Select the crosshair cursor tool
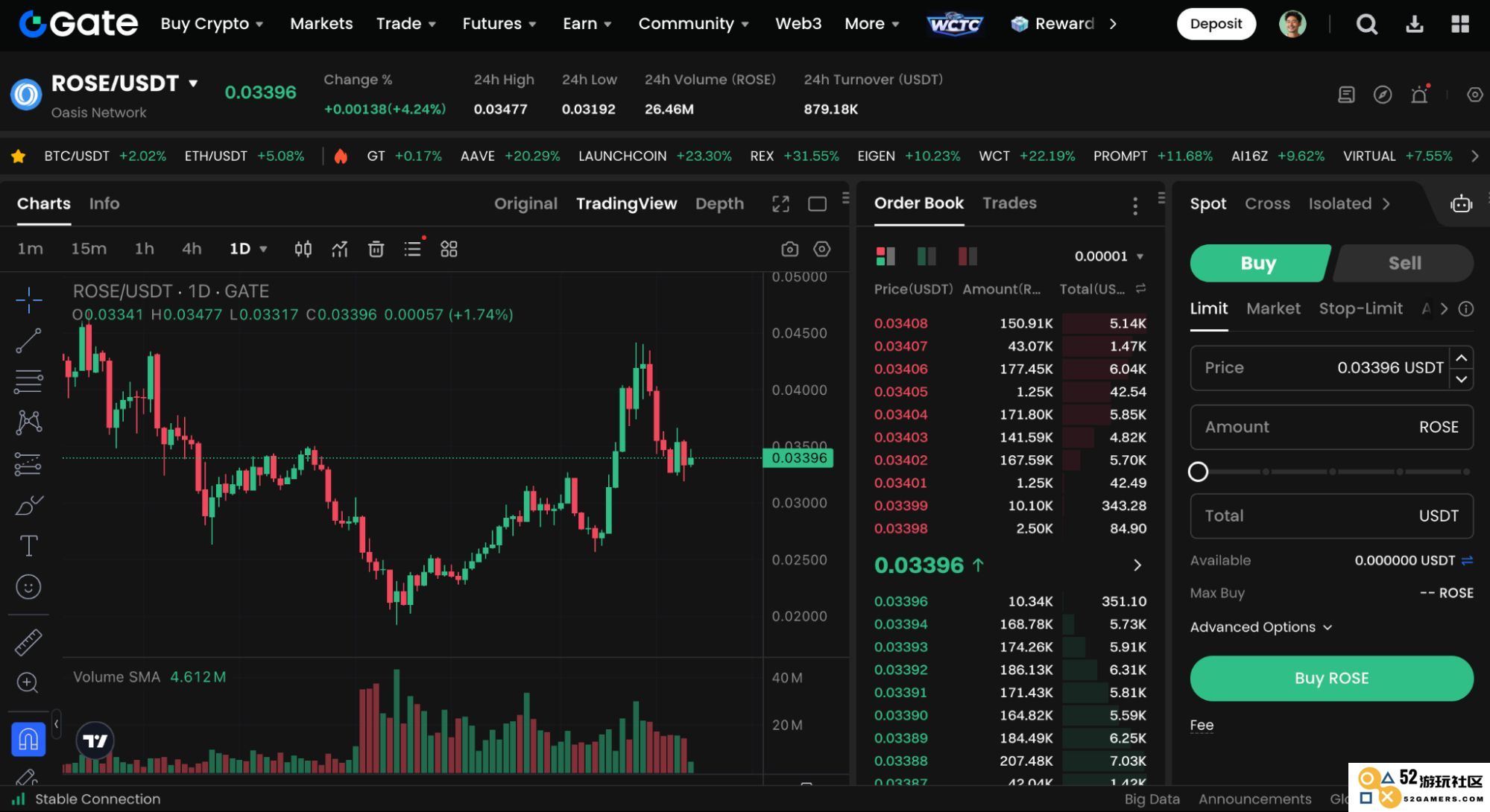This screenshot has height=812, width=1490. 29,299
